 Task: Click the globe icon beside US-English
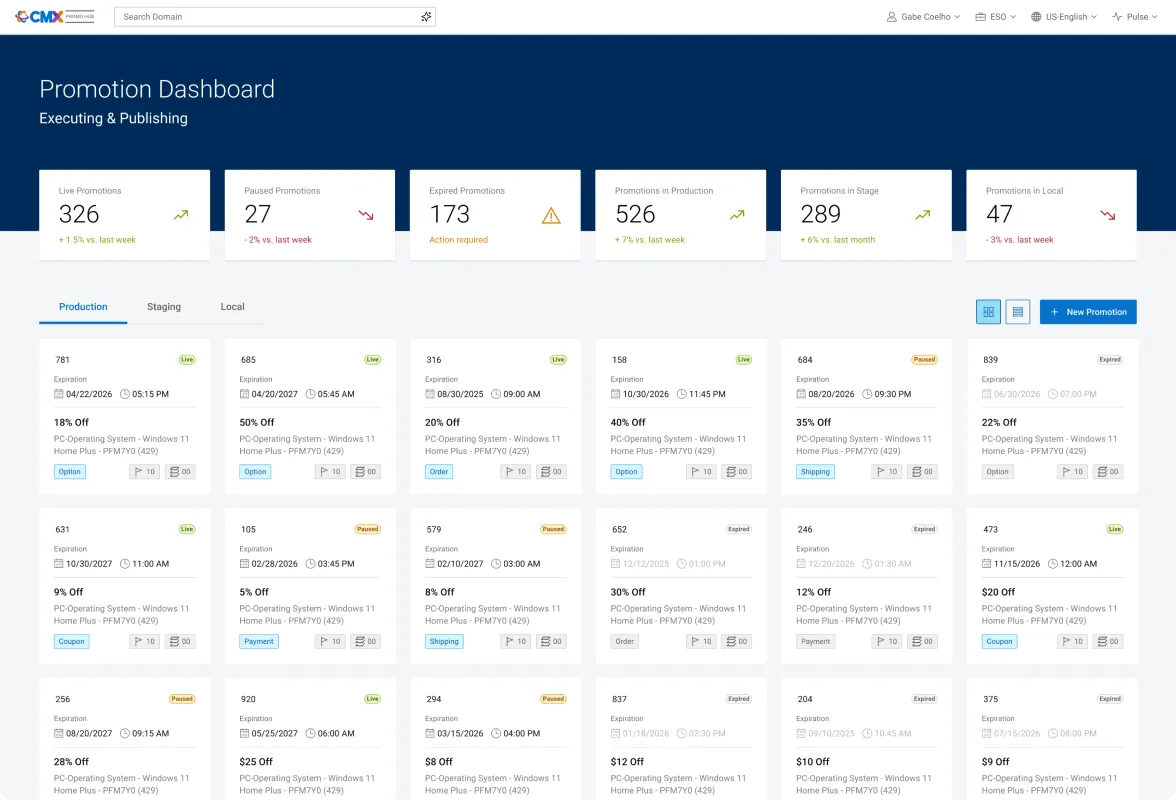[x=1036, y=16]
